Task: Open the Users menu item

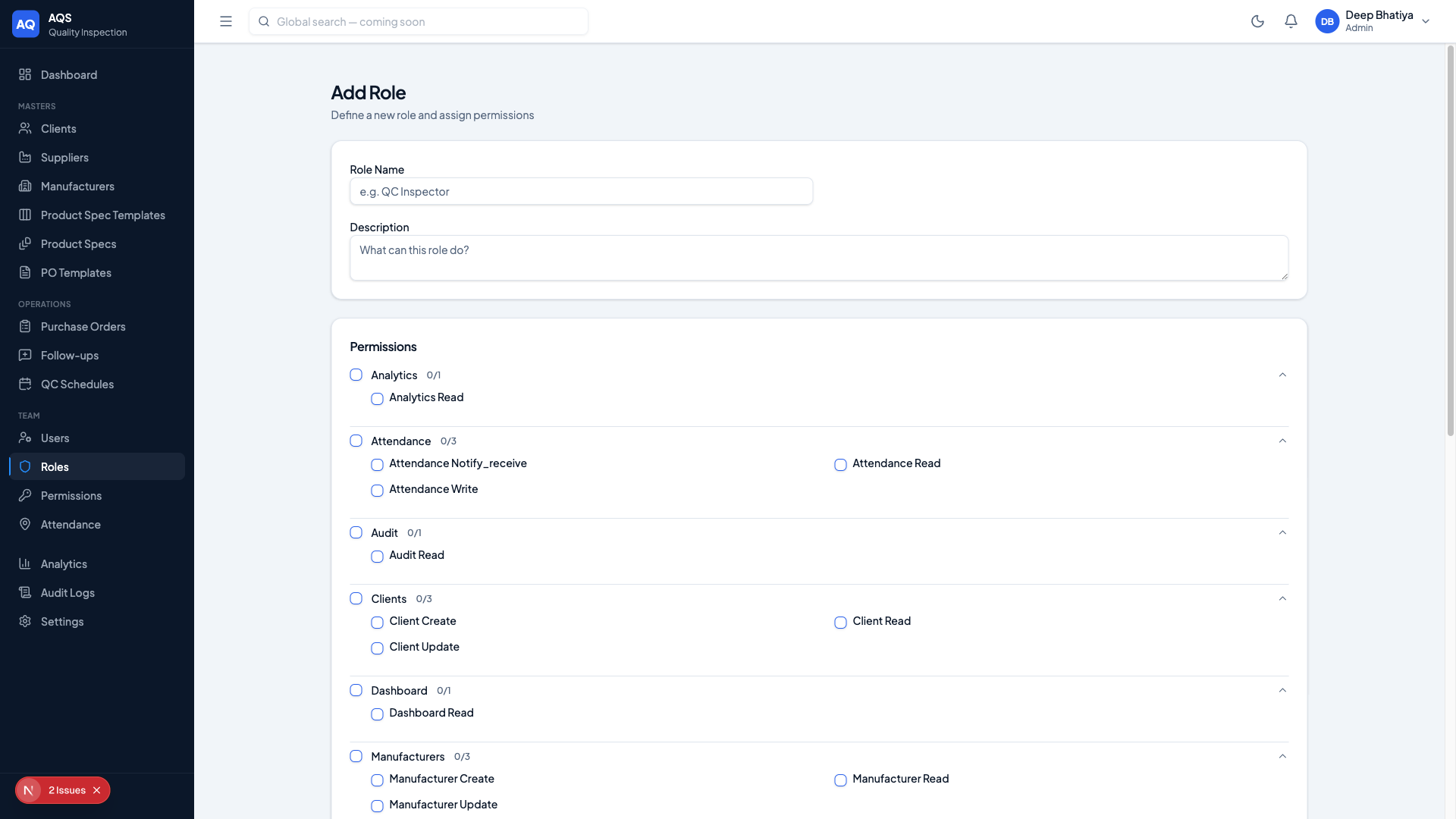Action: pyautogui.click(x=97, y=438)
